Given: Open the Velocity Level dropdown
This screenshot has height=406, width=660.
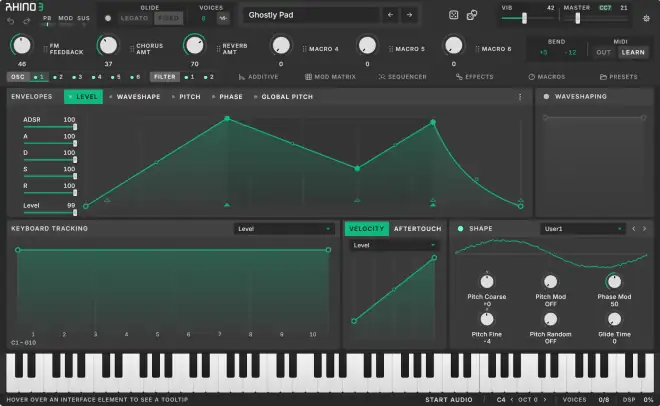Looking at the screenshot, I should pos(394,245).
